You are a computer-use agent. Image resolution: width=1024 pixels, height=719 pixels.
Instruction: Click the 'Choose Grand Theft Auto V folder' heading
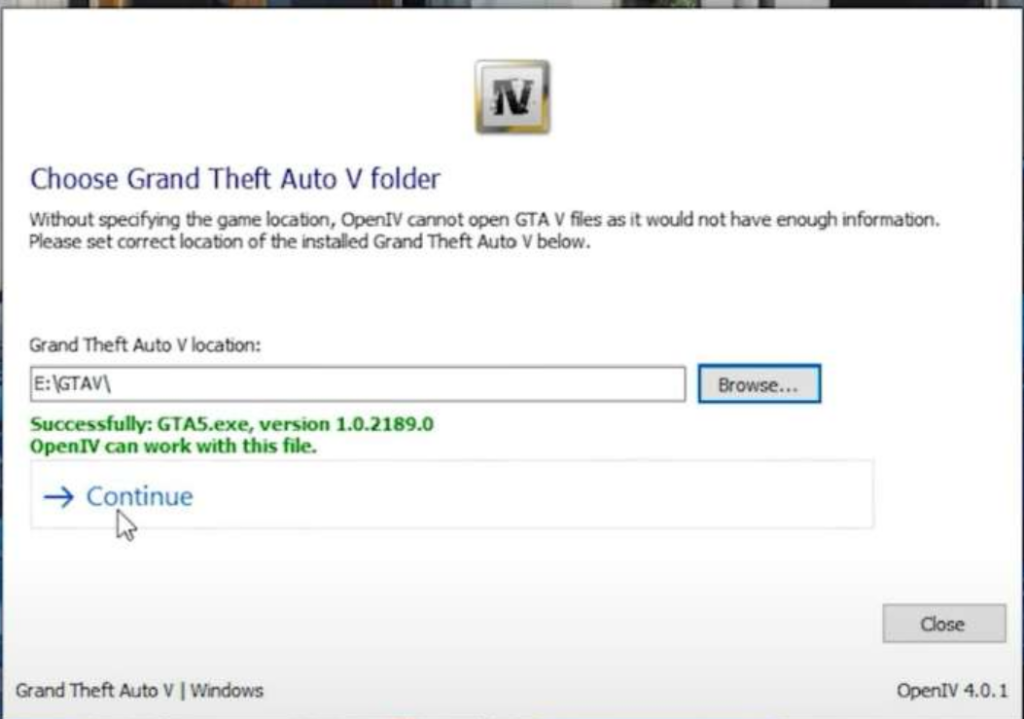coord(235,179)
